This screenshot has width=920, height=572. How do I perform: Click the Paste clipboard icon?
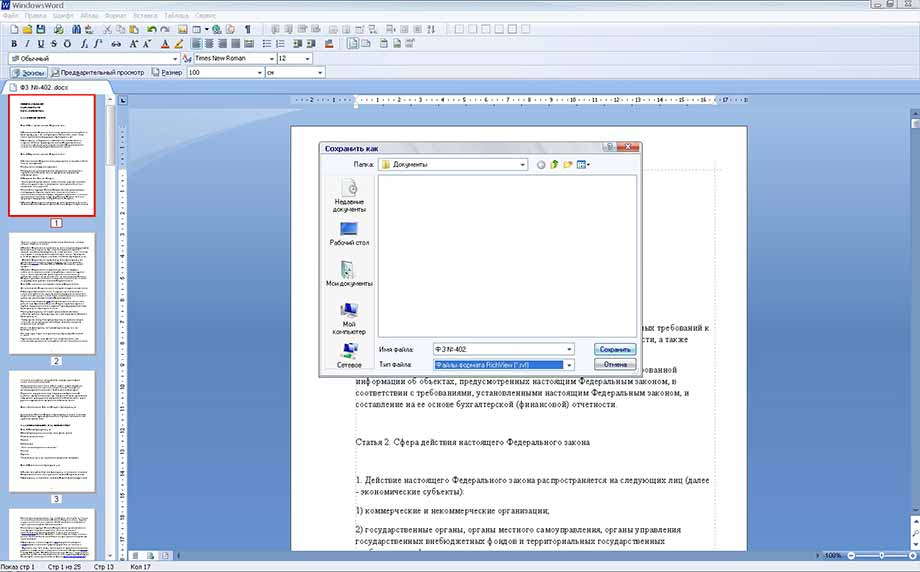click(134, 29)
